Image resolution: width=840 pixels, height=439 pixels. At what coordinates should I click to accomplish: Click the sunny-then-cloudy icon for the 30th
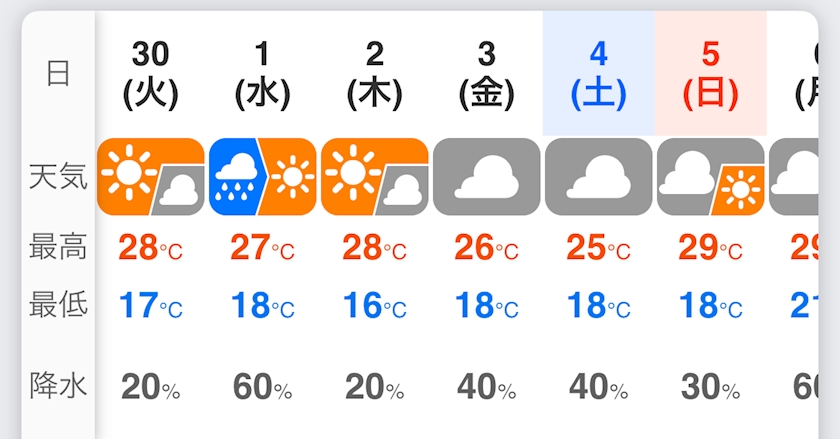click(x=151, y=177)
